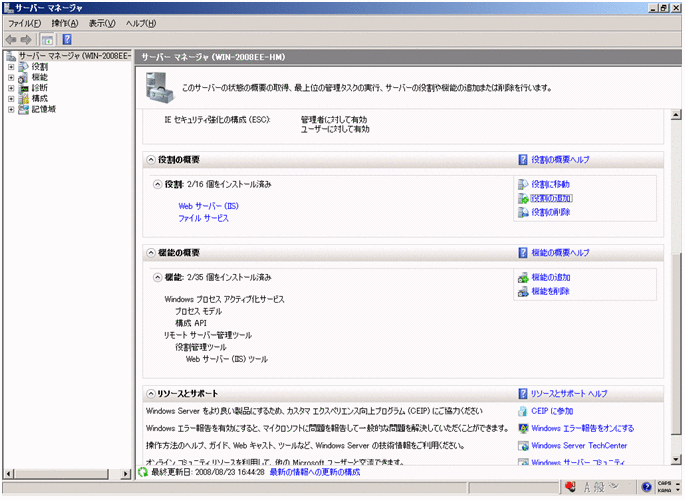Image resolution: width=685 pixels, height=500 pixels.
Task: Click main pane scrollbar down arrow
Action: [676, 459]
